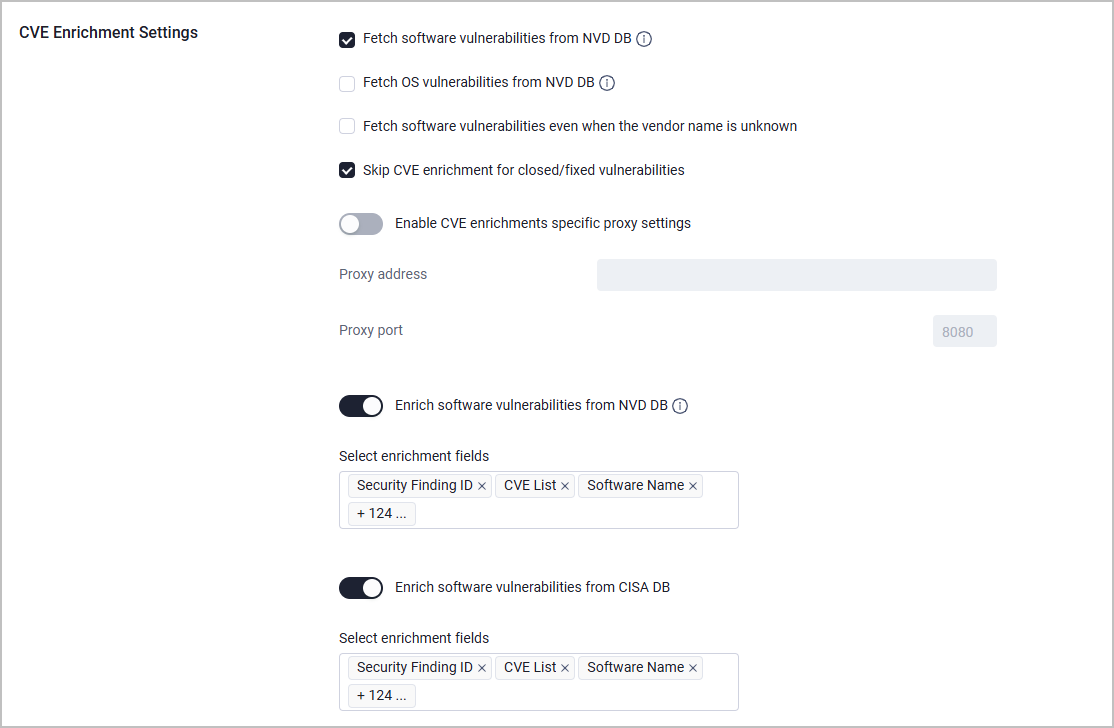
Task: Click info icon beside Enrich from NVD DB
Action: (680, 406)
